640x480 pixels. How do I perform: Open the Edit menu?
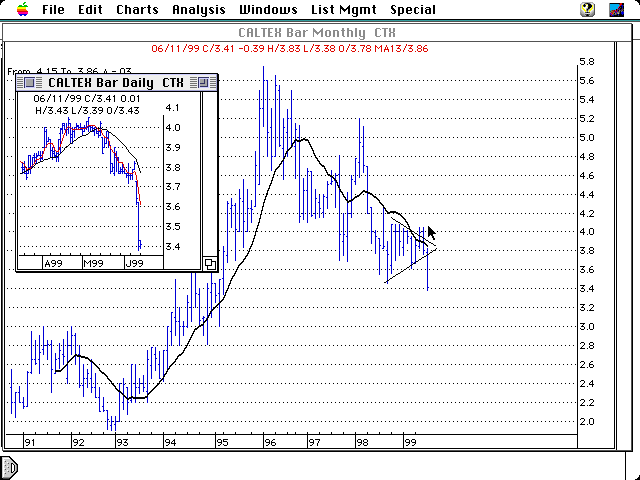tap(90, 9)
